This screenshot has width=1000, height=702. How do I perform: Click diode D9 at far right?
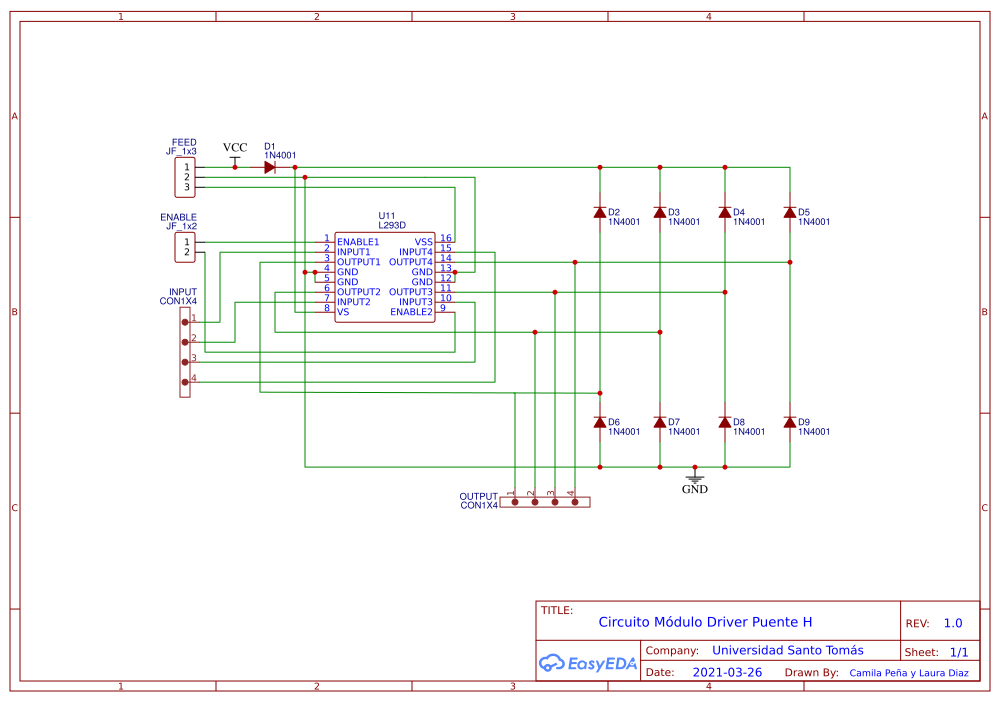pyautogui.click(x=790, y=422)
